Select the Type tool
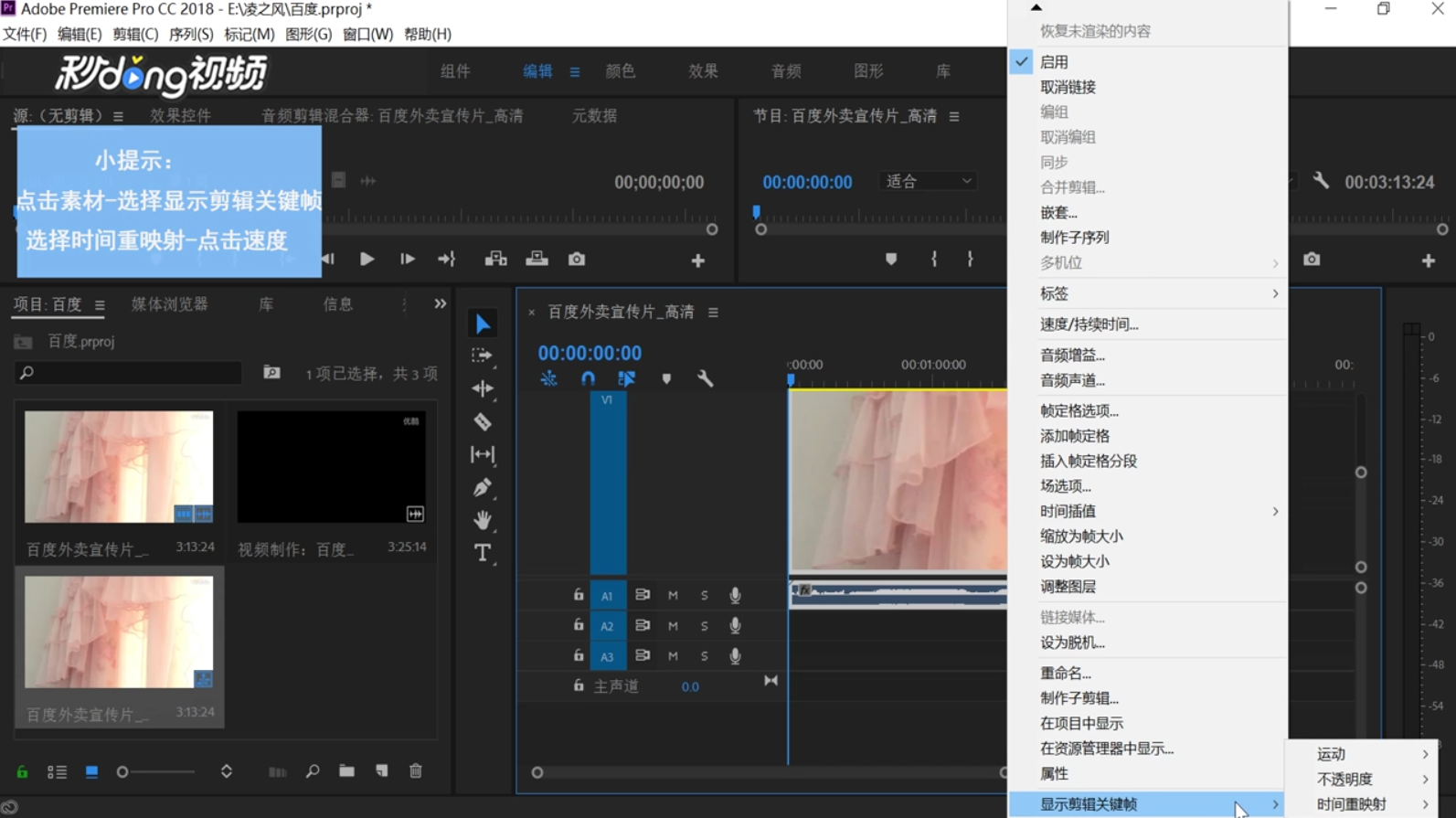The height and width of the screenshot is (818, 1456). coord(483,553)
